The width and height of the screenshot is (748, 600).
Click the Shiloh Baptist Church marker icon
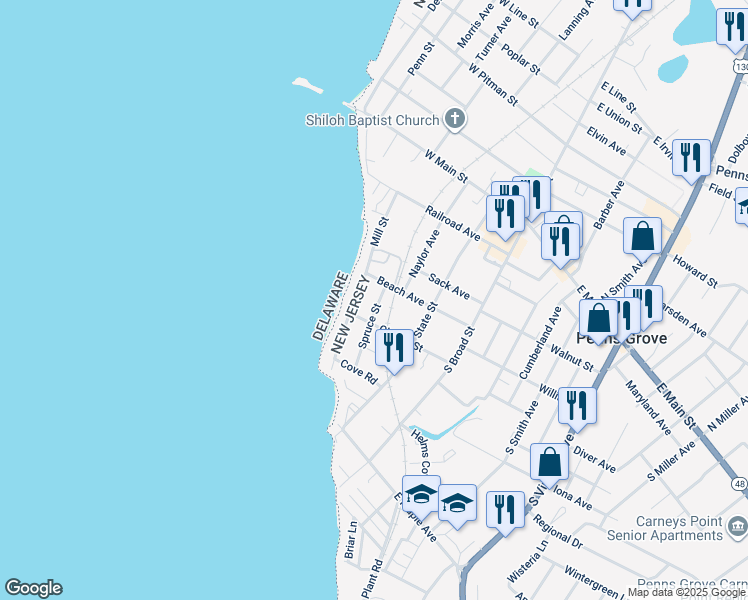click(455, 119)
